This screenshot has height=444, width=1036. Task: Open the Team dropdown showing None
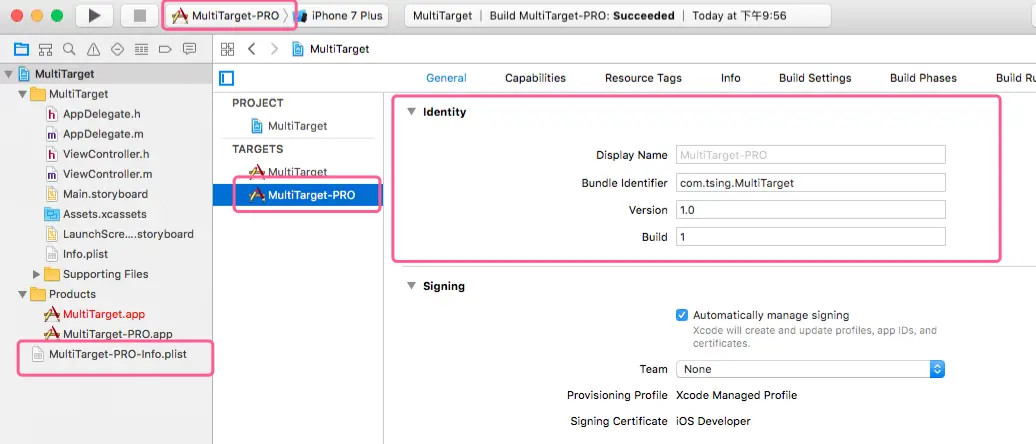[x=811, y=369]
